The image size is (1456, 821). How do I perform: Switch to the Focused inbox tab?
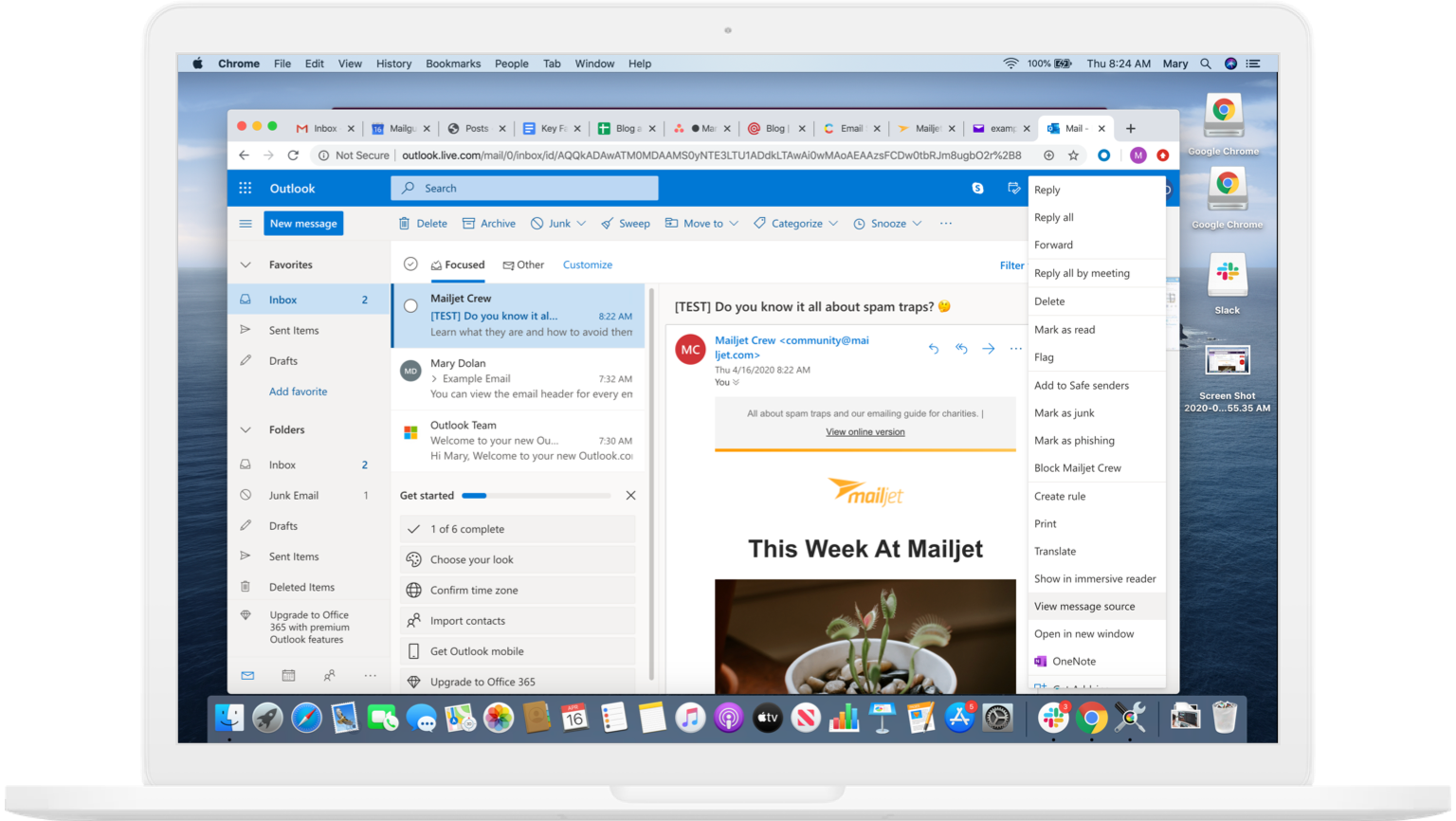(x=458, y=265)
